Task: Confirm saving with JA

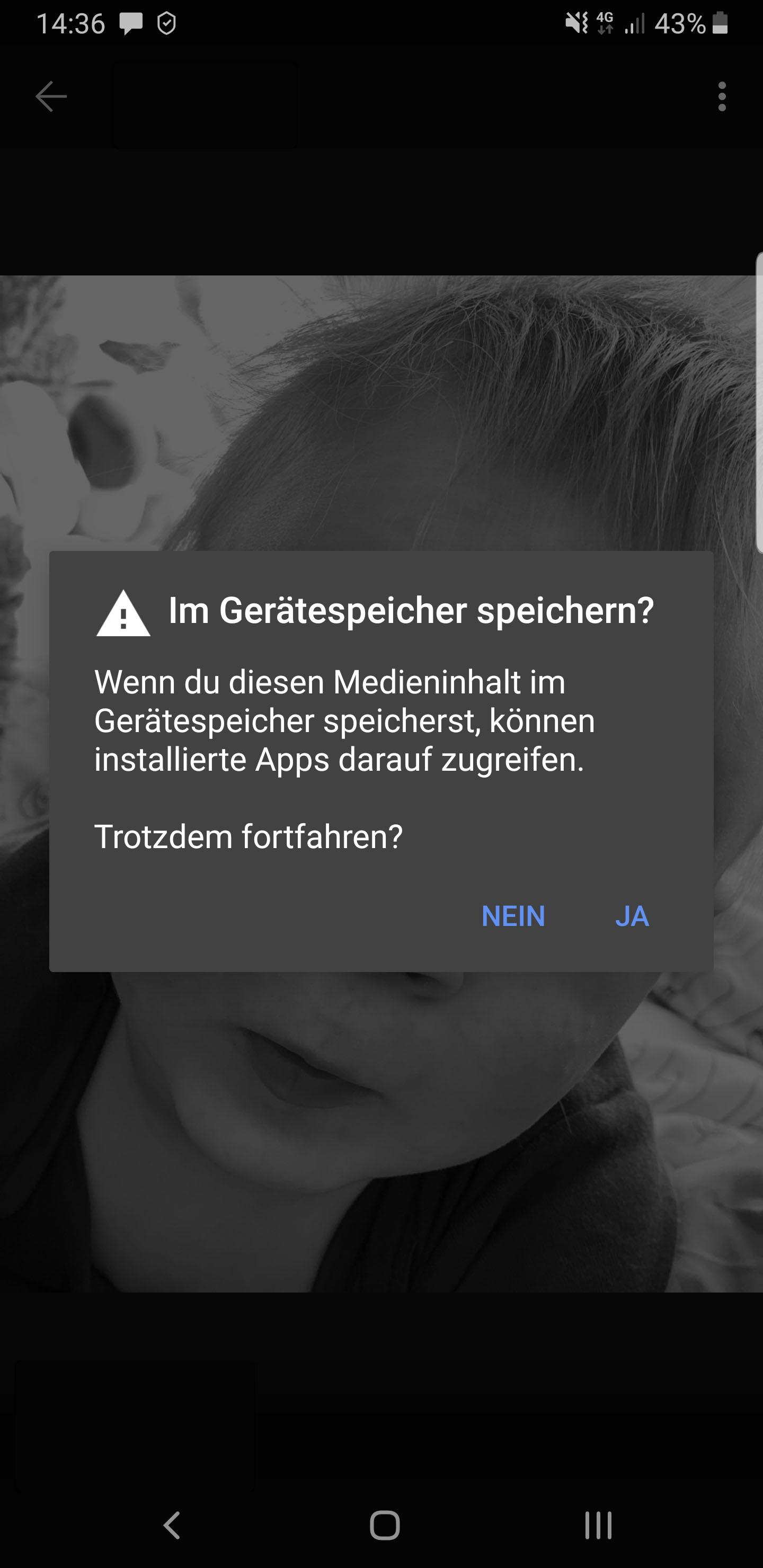Action: 632,916
